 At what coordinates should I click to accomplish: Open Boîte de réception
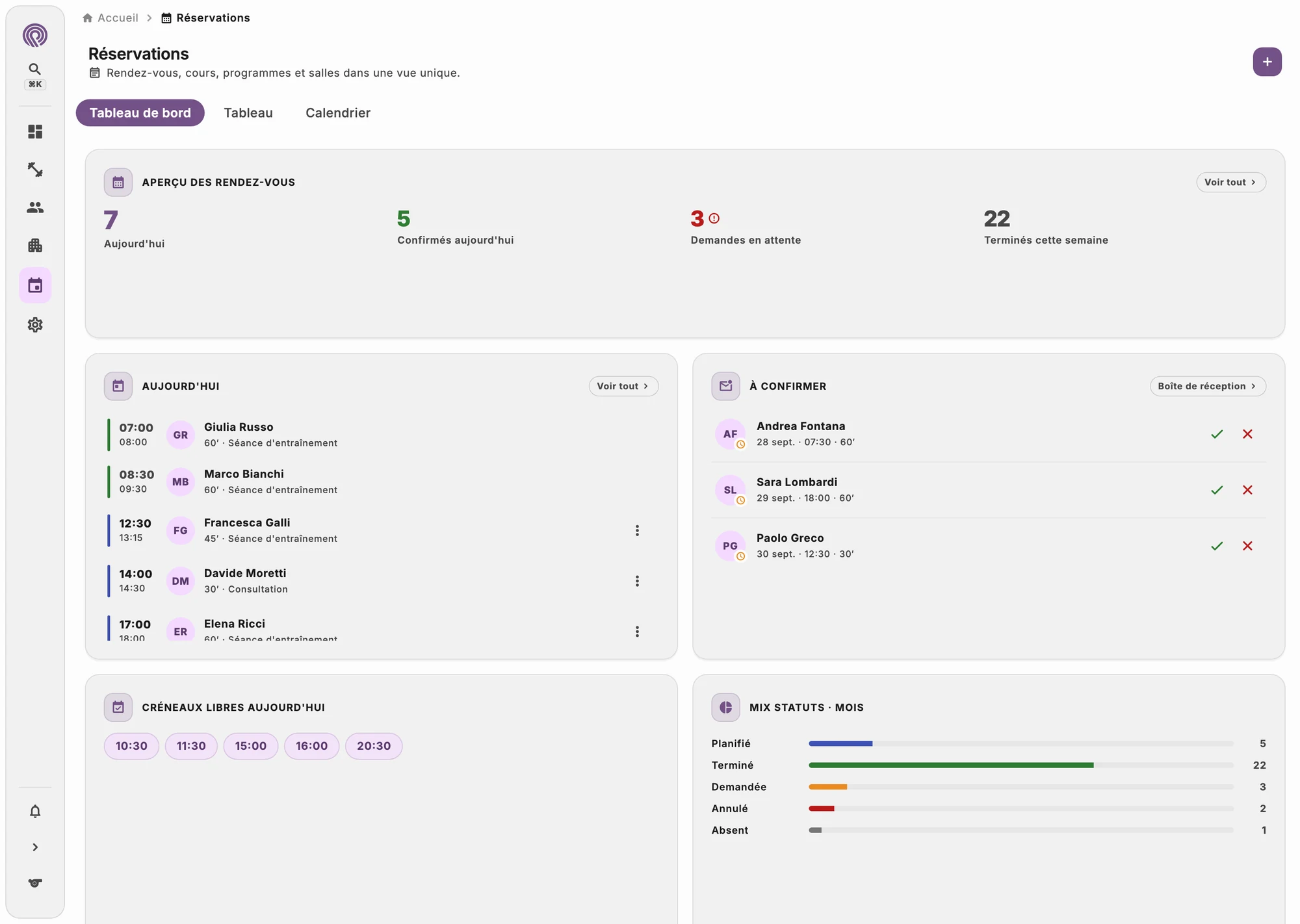[x=1208, y=386]
